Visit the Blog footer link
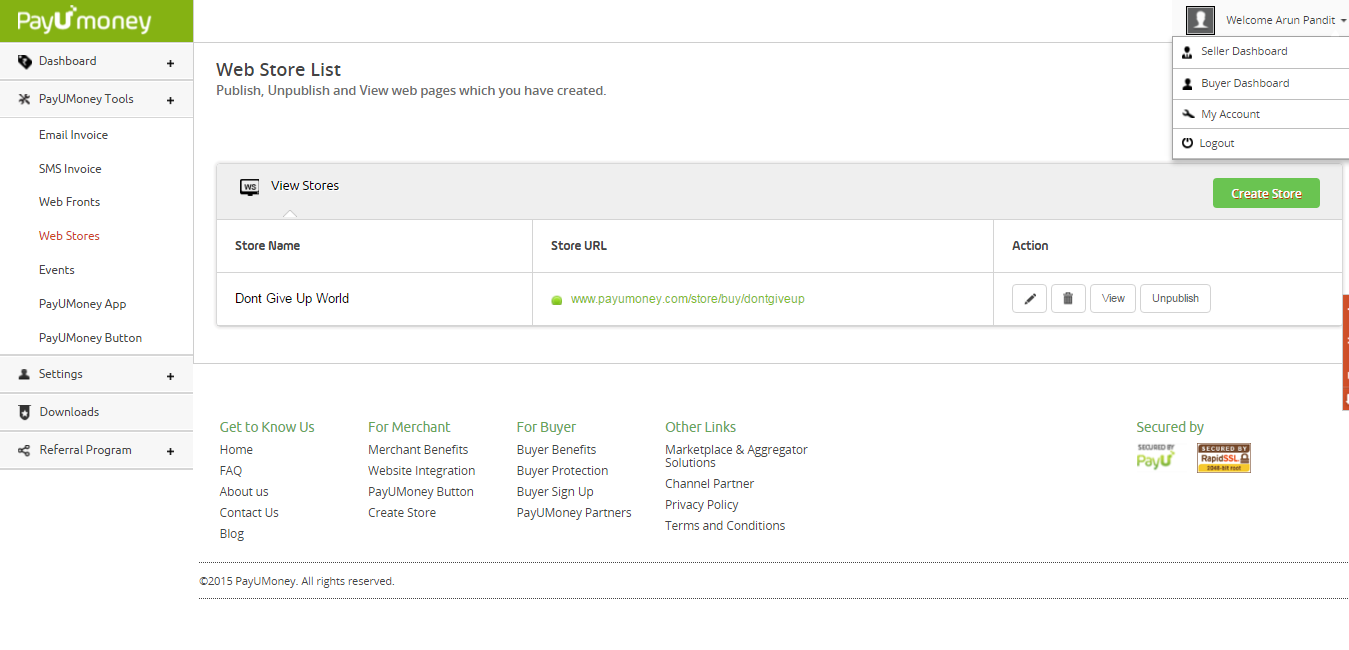Screen dimensions: 1349x650 click(x=232, y=534)
